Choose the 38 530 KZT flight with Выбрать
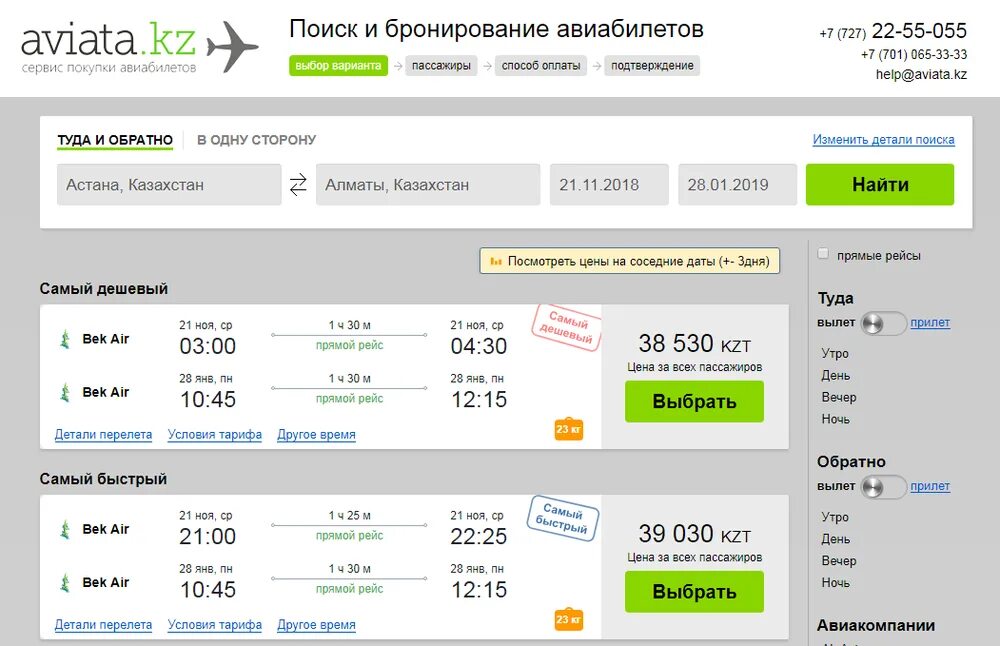This screenshot has width=1000, height=646. (695, 401)
